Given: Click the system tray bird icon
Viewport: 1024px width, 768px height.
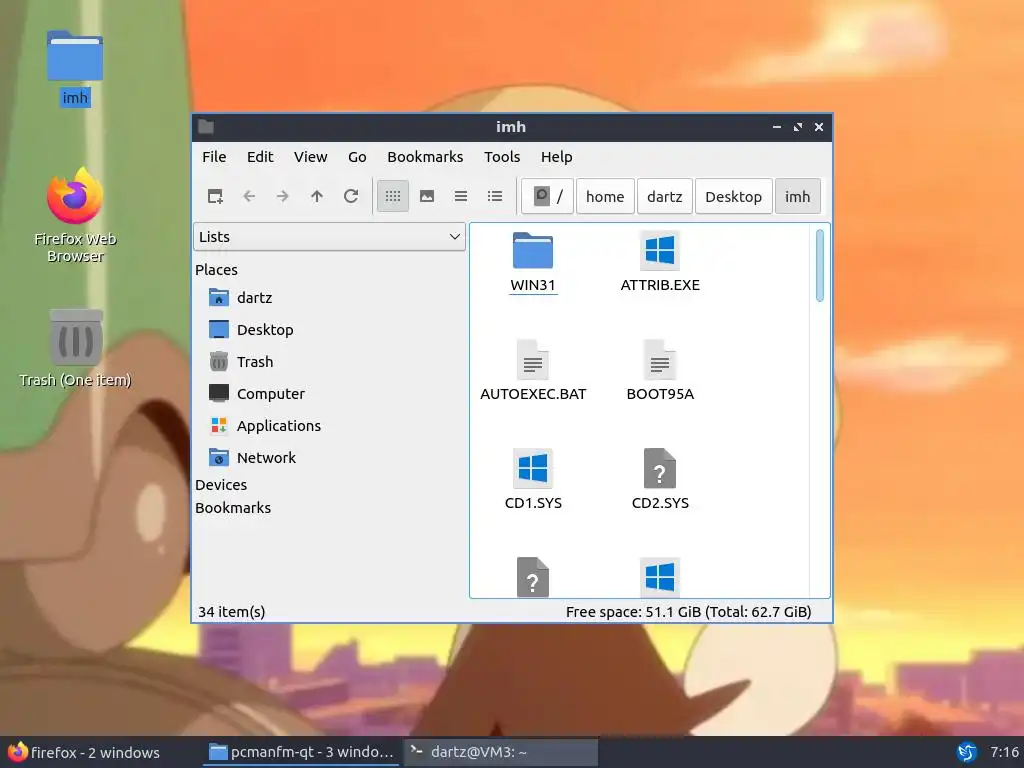Looking at the screenshot, I should [x=967, y=752].
